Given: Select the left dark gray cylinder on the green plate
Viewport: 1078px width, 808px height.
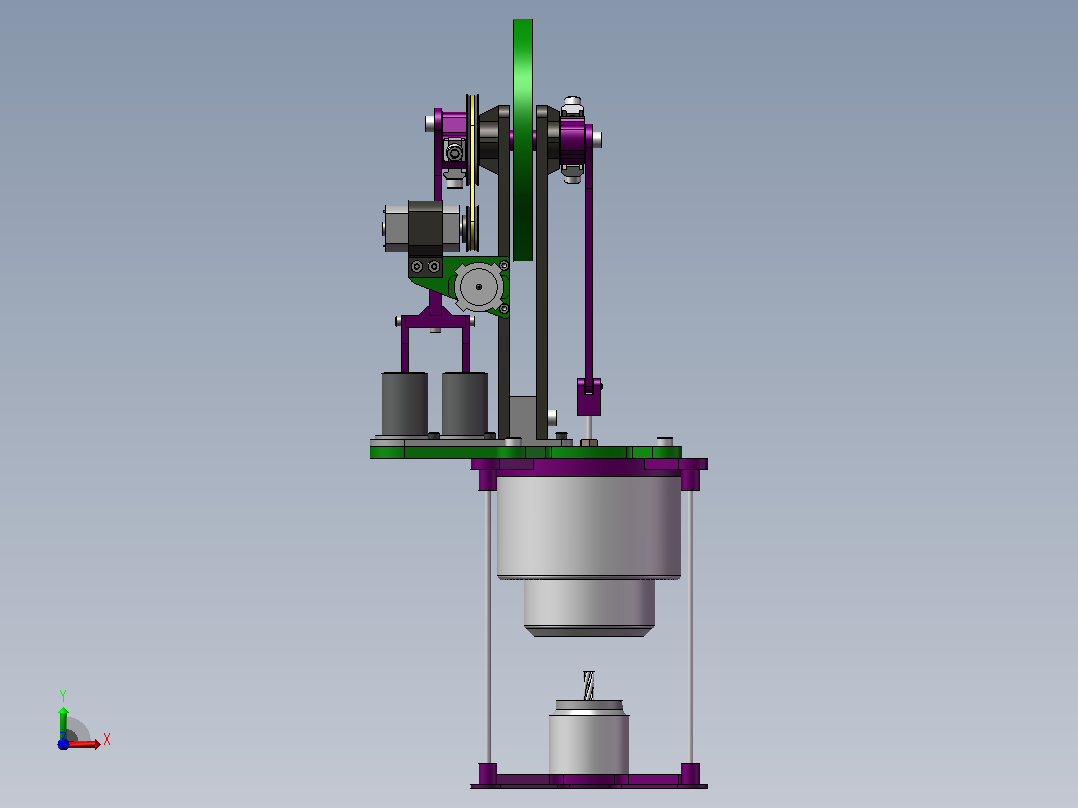Looking at the screenshot, I should (x=405, y=404).
